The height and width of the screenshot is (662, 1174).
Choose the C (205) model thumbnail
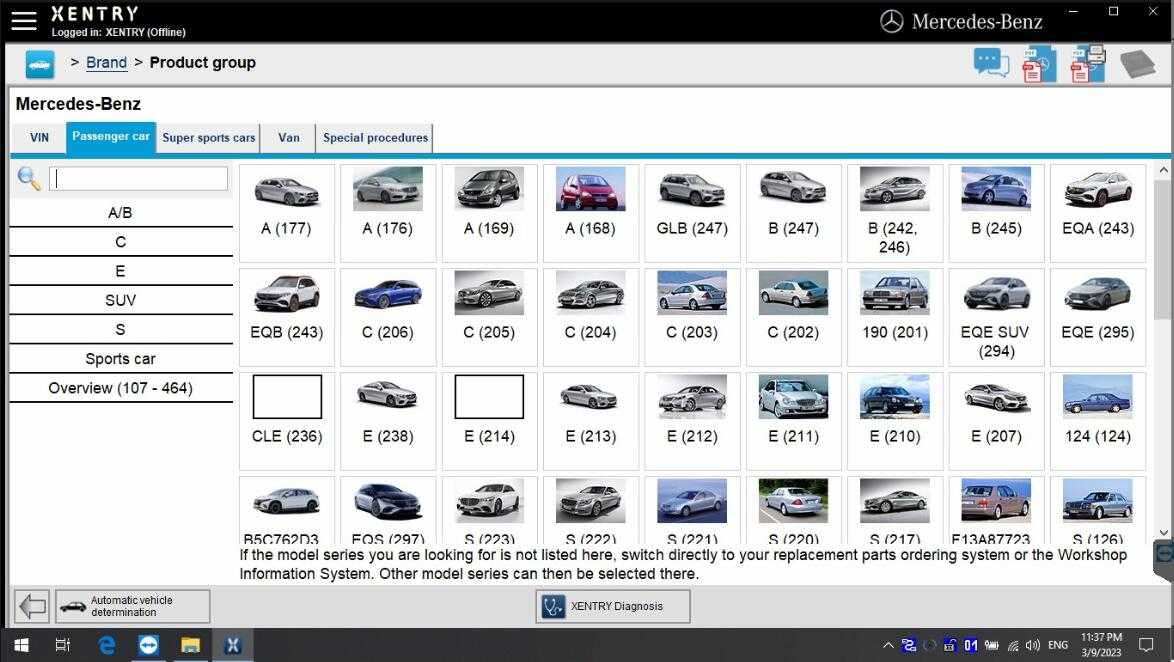click(489, 295)
